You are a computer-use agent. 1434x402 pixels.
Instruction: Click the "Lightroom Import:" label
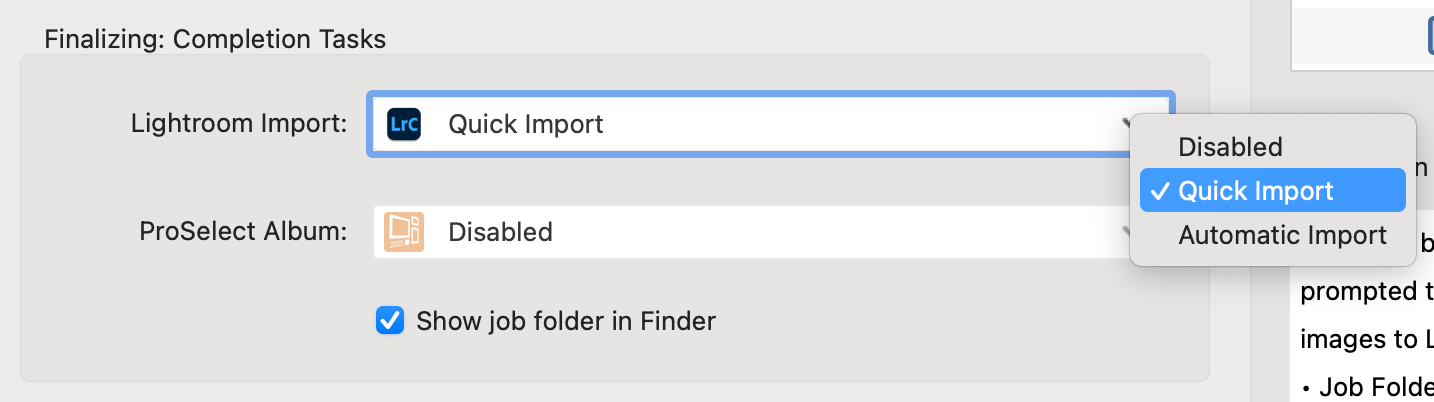point(239,125)
